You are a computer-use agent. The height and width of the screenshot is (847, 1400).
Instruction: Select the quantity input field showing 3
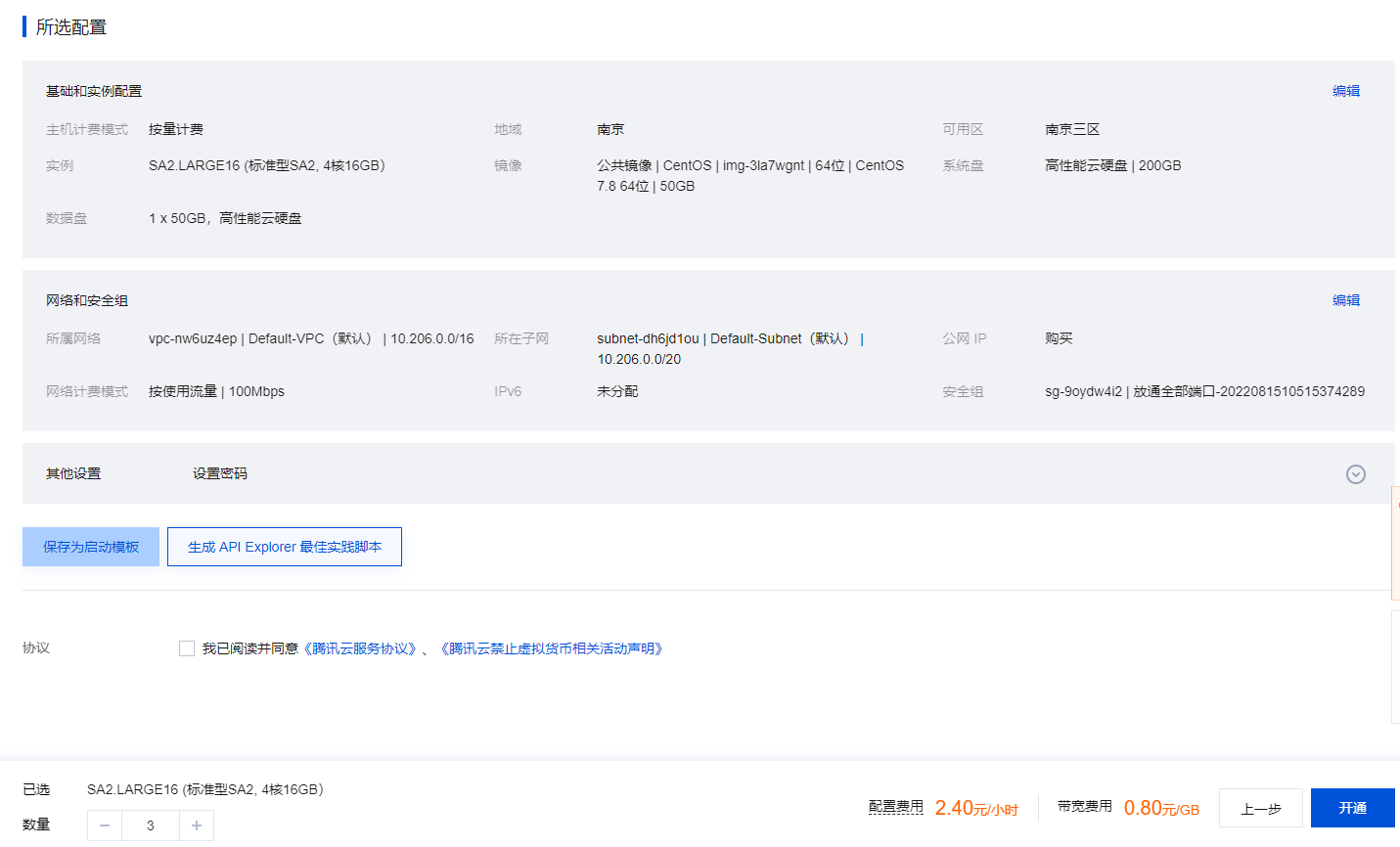(150, 825)
